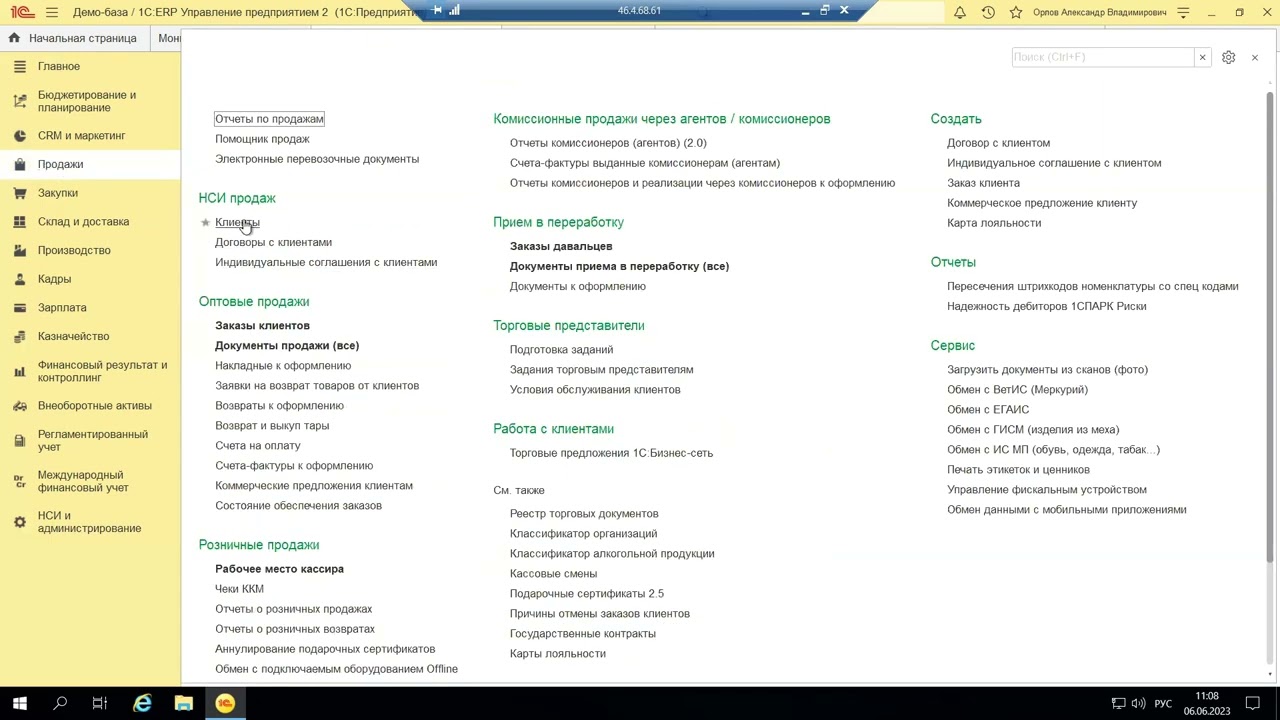The width and height of the screenshot is (1280, 720).
Task: Open Печать этикеток и ценников
Action: (x=1018, y=469)
